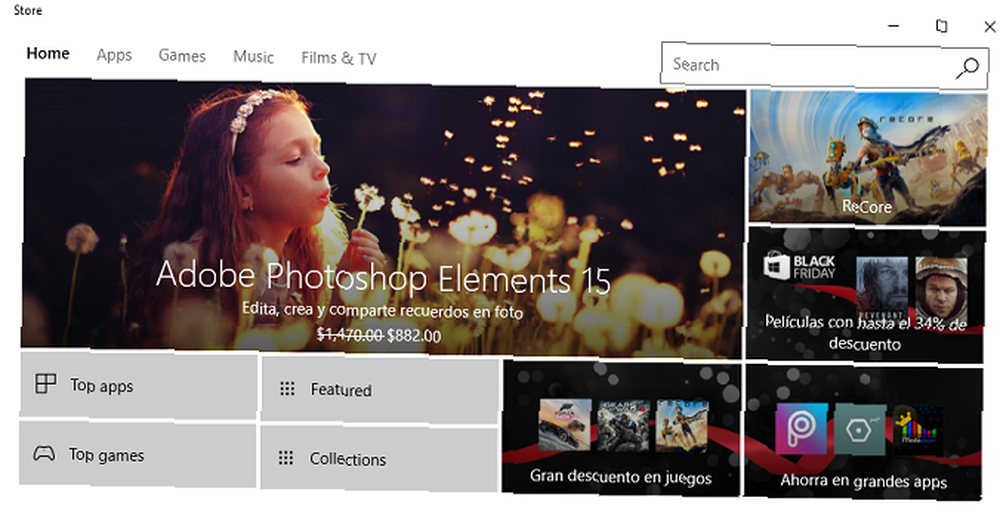
Task: Click the crossed-out price $1,470.00
Action: tap(350, 334)
